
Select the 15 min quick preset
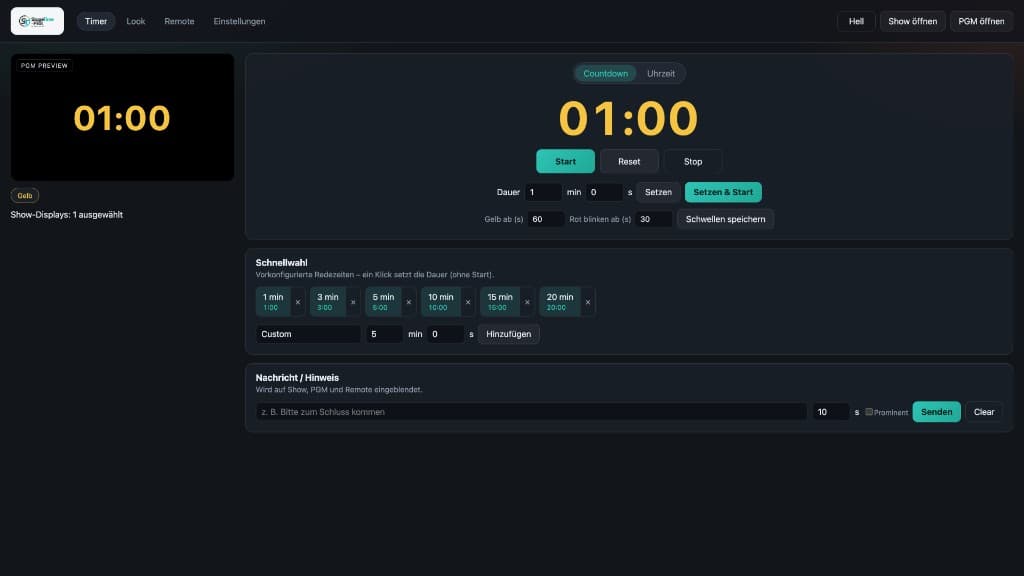(500, 302)
